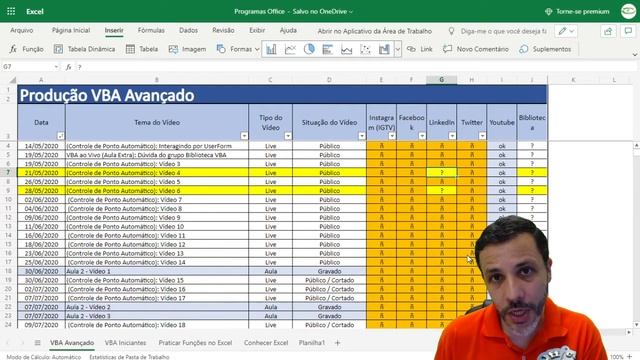Switch to Página Inicial tab

(x=71, y=30)
